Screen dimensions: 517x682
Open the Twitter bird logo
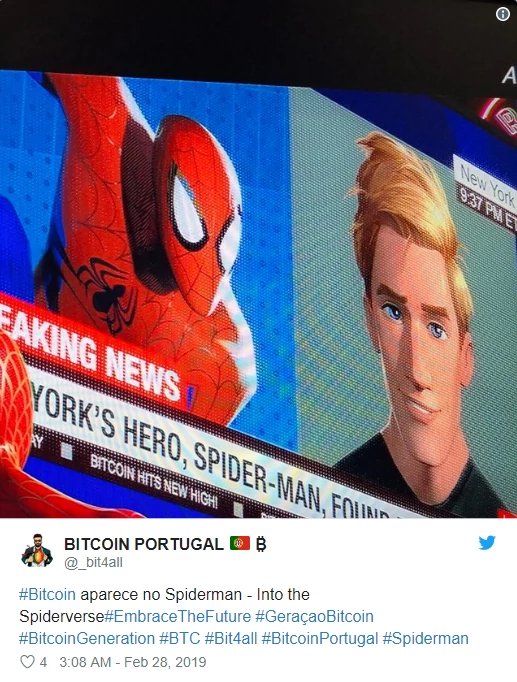[x=487, y=543]
